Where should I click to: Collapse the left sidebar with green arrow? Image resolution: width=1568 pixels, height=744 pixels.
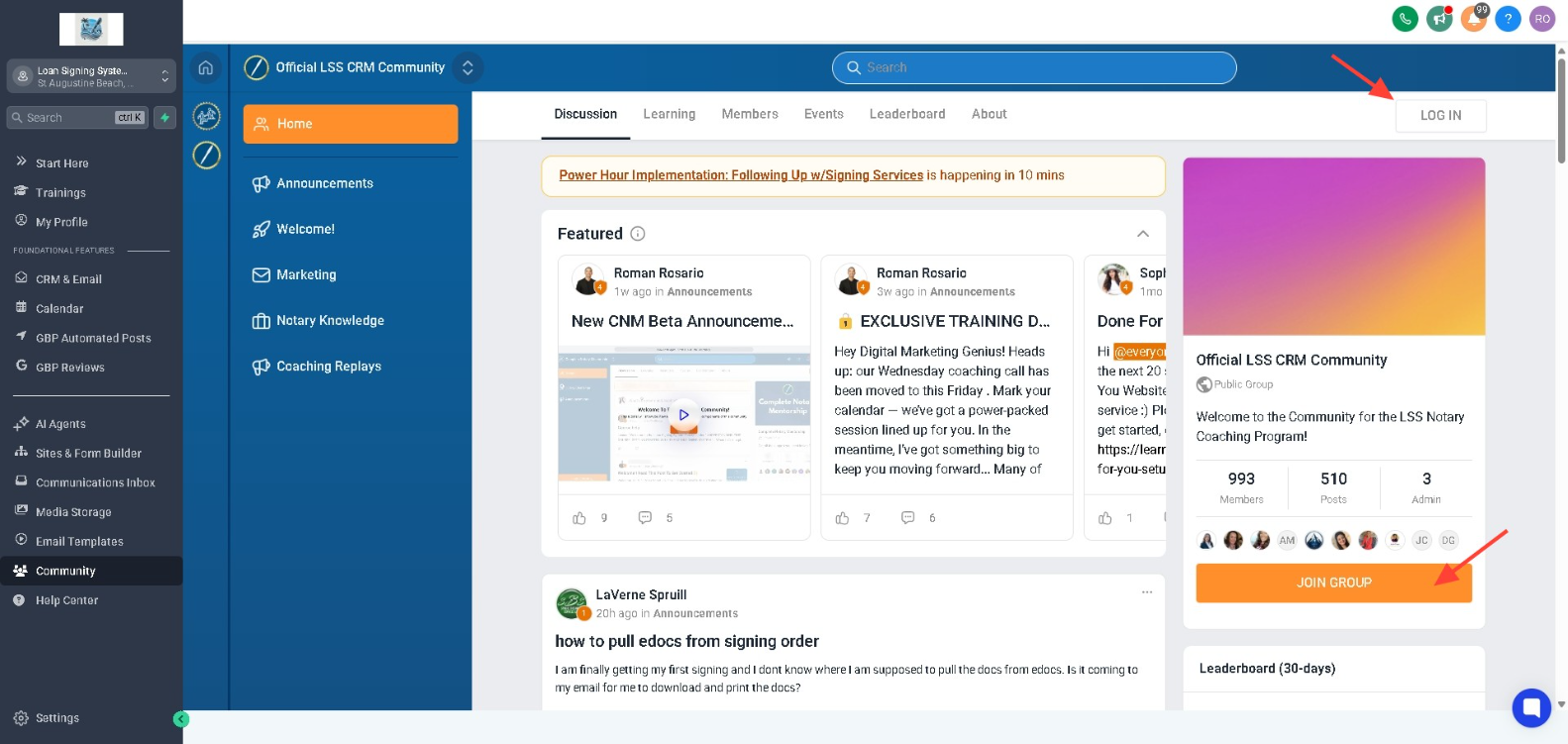[x=181, y=719]
